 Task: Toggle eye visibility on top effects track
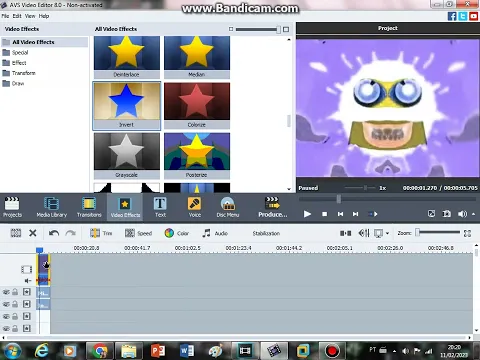(6, 292)
